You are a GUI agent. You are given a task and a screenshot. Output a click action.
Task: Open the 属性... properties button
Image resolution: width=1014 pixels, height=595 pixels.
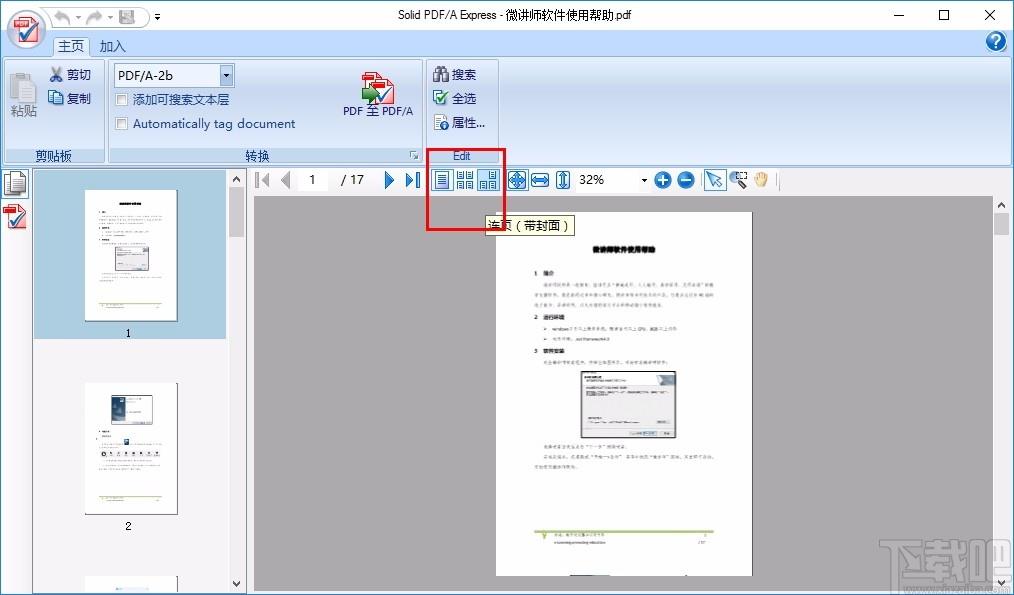459,122
